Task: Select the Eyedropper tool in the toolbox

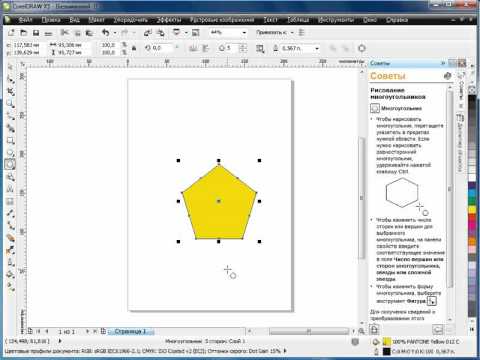Action: 10,250
